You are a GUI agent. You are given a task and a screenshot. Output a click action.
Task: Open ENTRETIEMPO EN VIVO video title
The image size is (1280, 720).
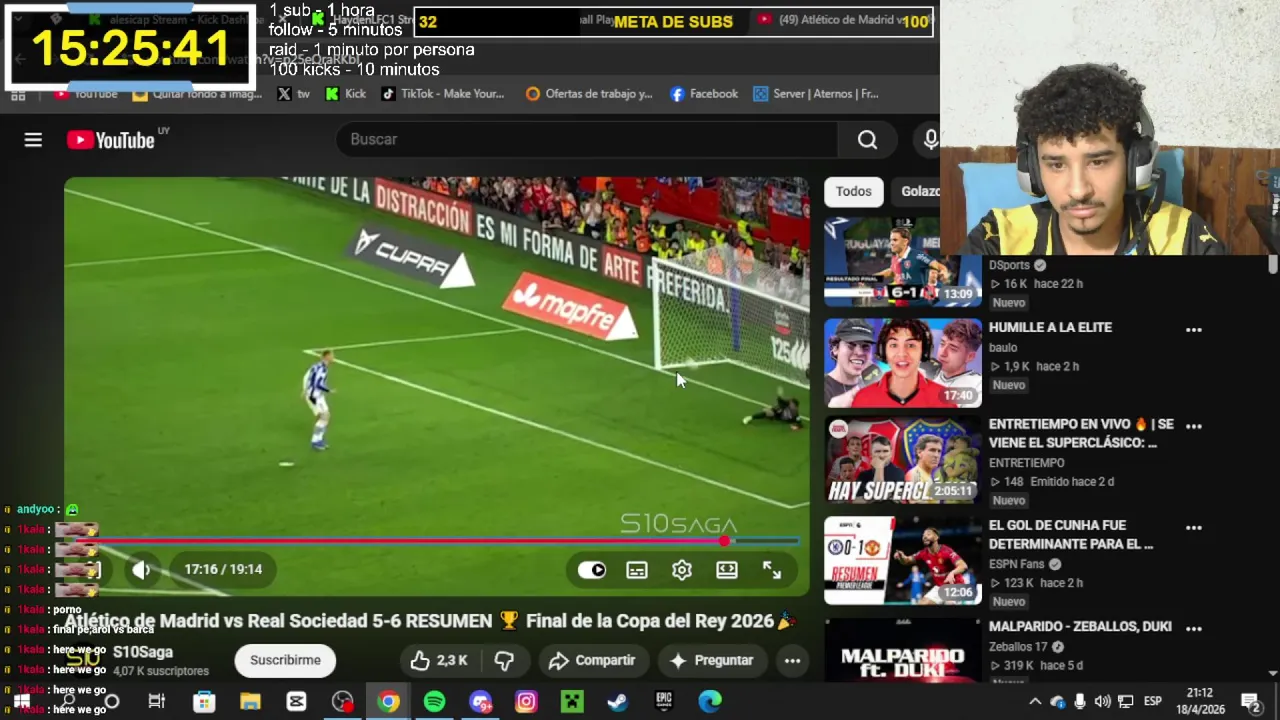(x=1081, y=433)
